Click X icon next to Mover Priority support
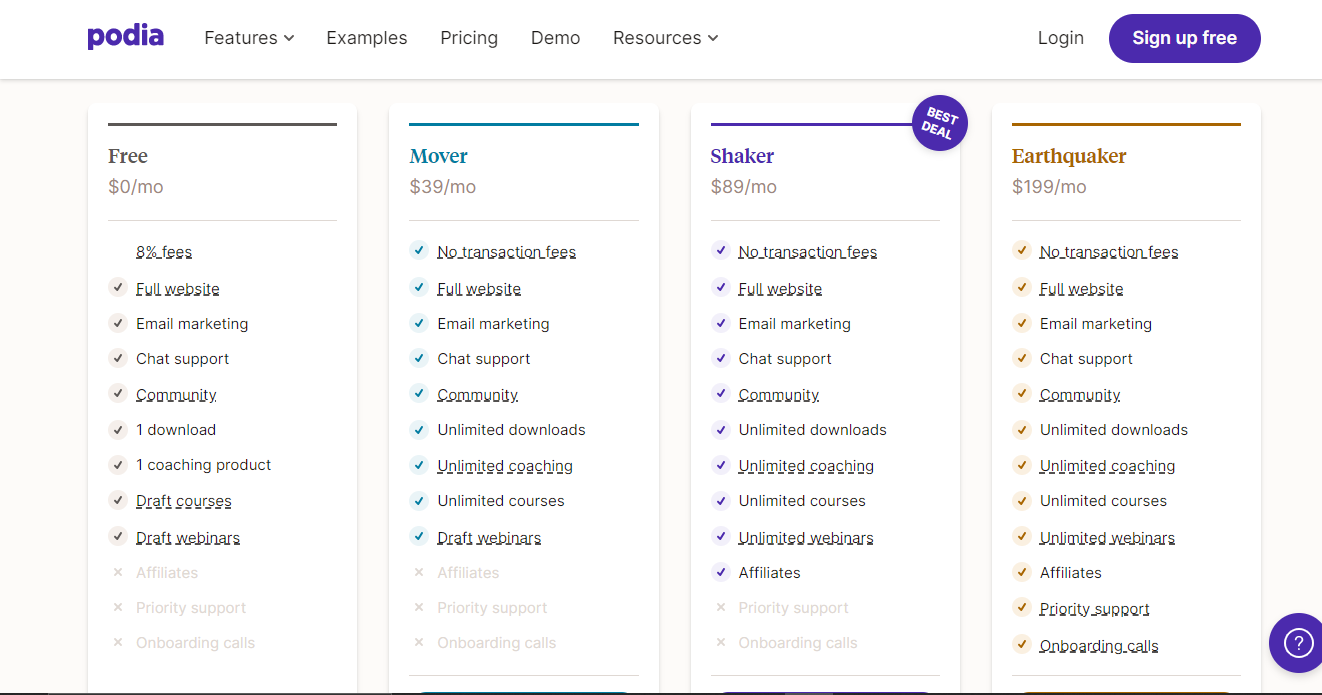 [x=419, y=608]
